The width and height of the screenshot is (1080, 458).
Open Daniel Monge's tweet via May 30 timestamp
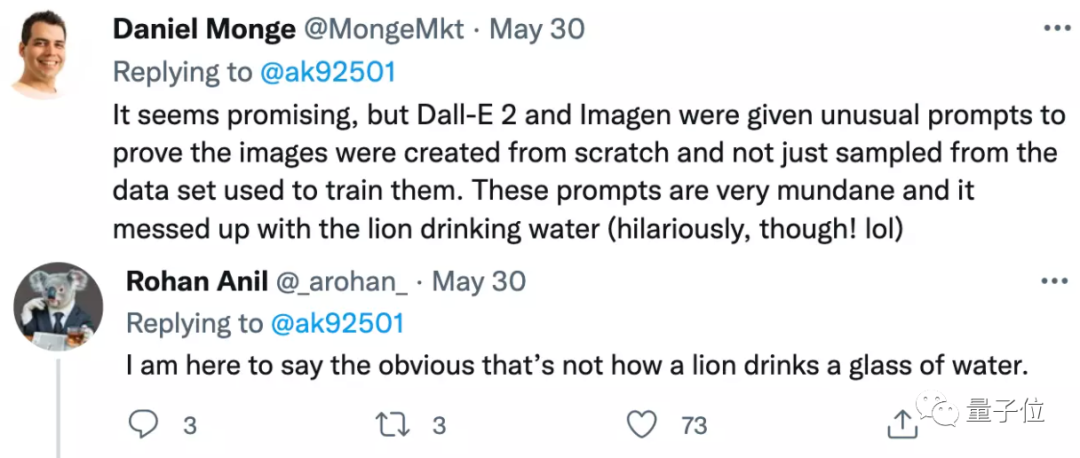pyautogui.click(x=537, y=30)
